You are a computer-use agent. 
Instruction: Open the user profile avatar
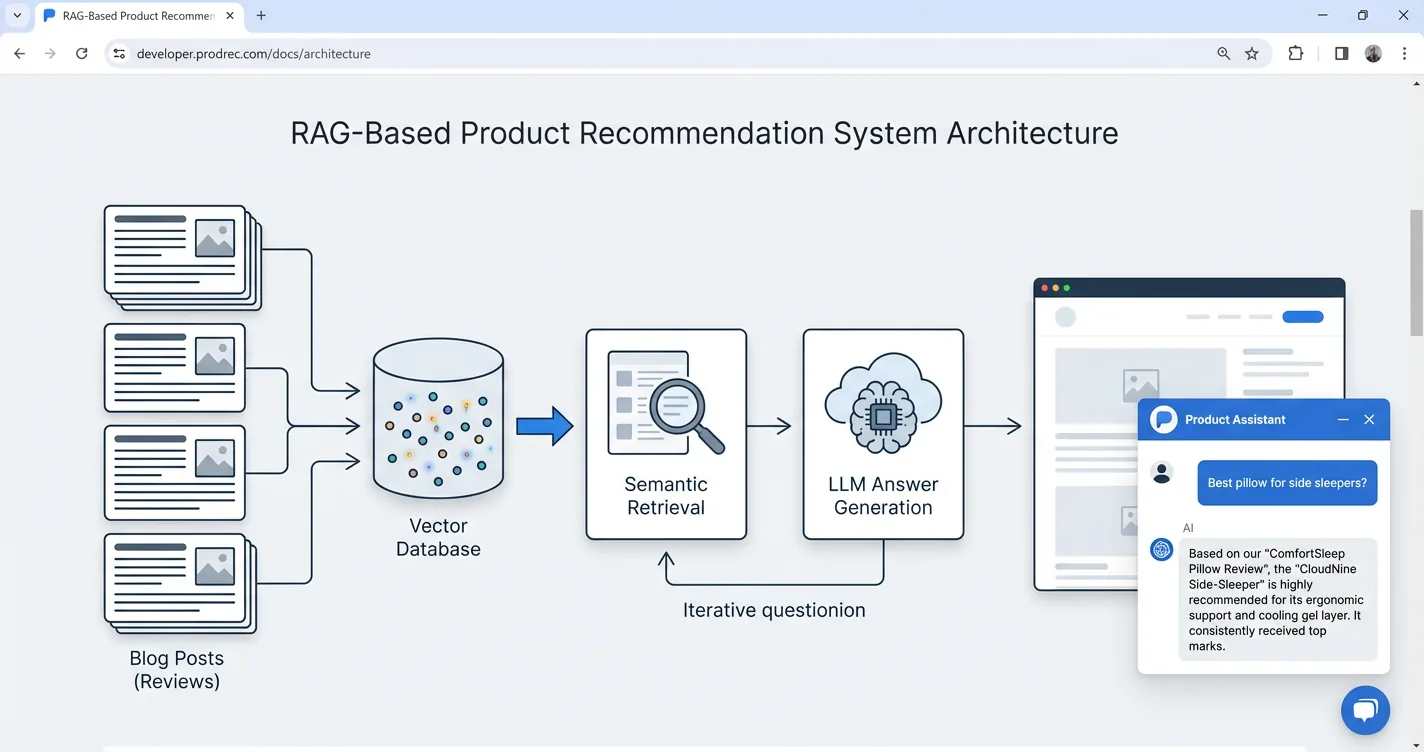click(x=1373, y=54)
